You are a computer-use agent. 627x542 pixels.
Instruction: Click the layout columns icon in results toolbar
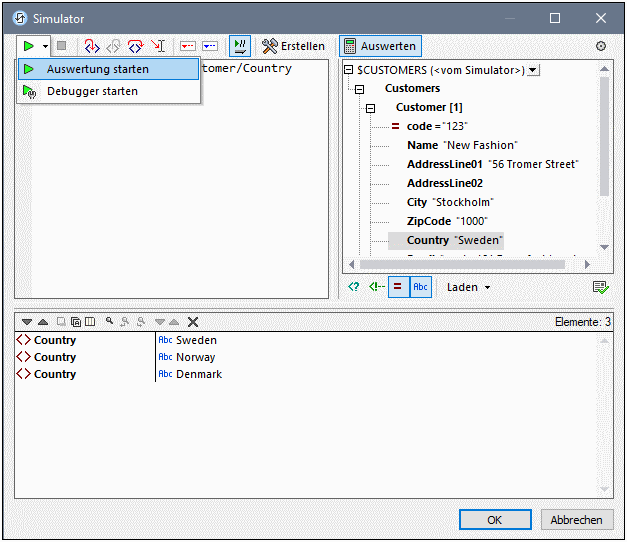(x=90, y=322)
